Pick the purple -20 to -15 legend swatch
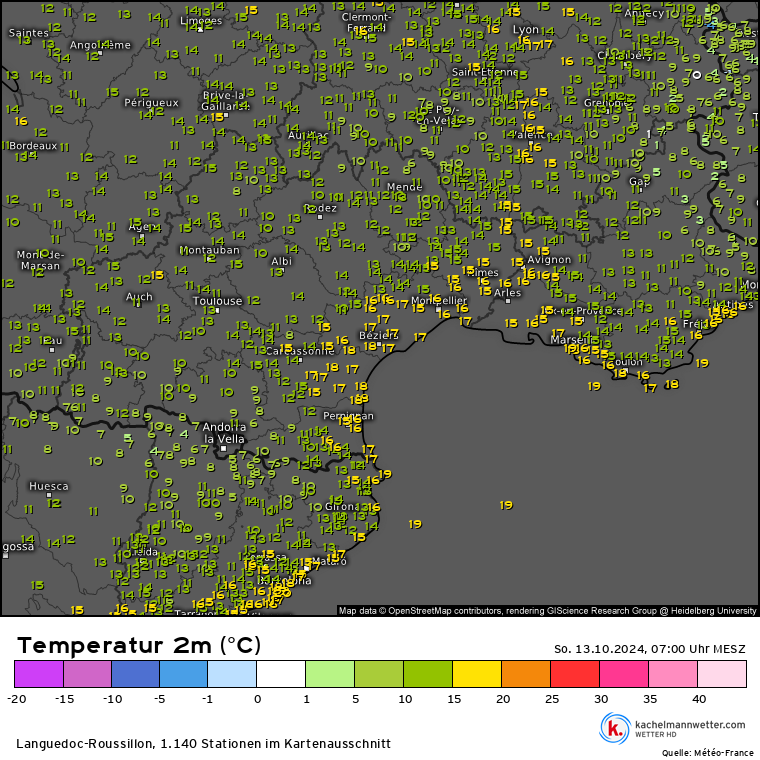This screenshot has width=760, height=760. pyautogui.click(x=39, y=674)
